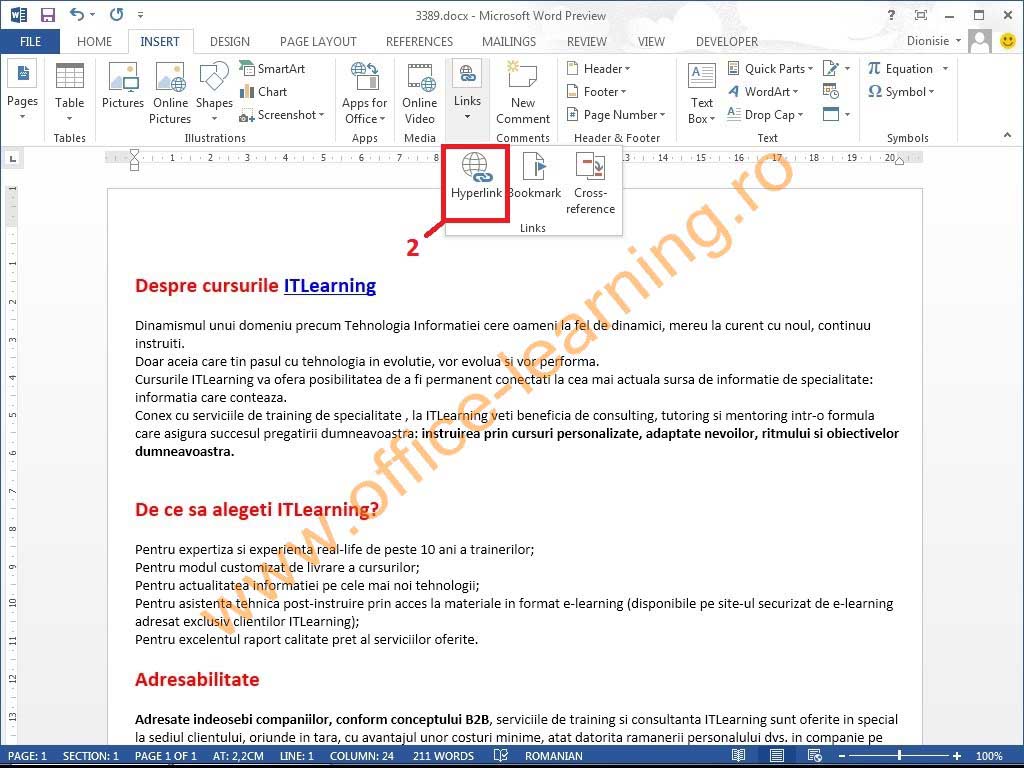Switch to Print Layout view
This screenshot has width=1024, height=768.
tap(776, 756)
